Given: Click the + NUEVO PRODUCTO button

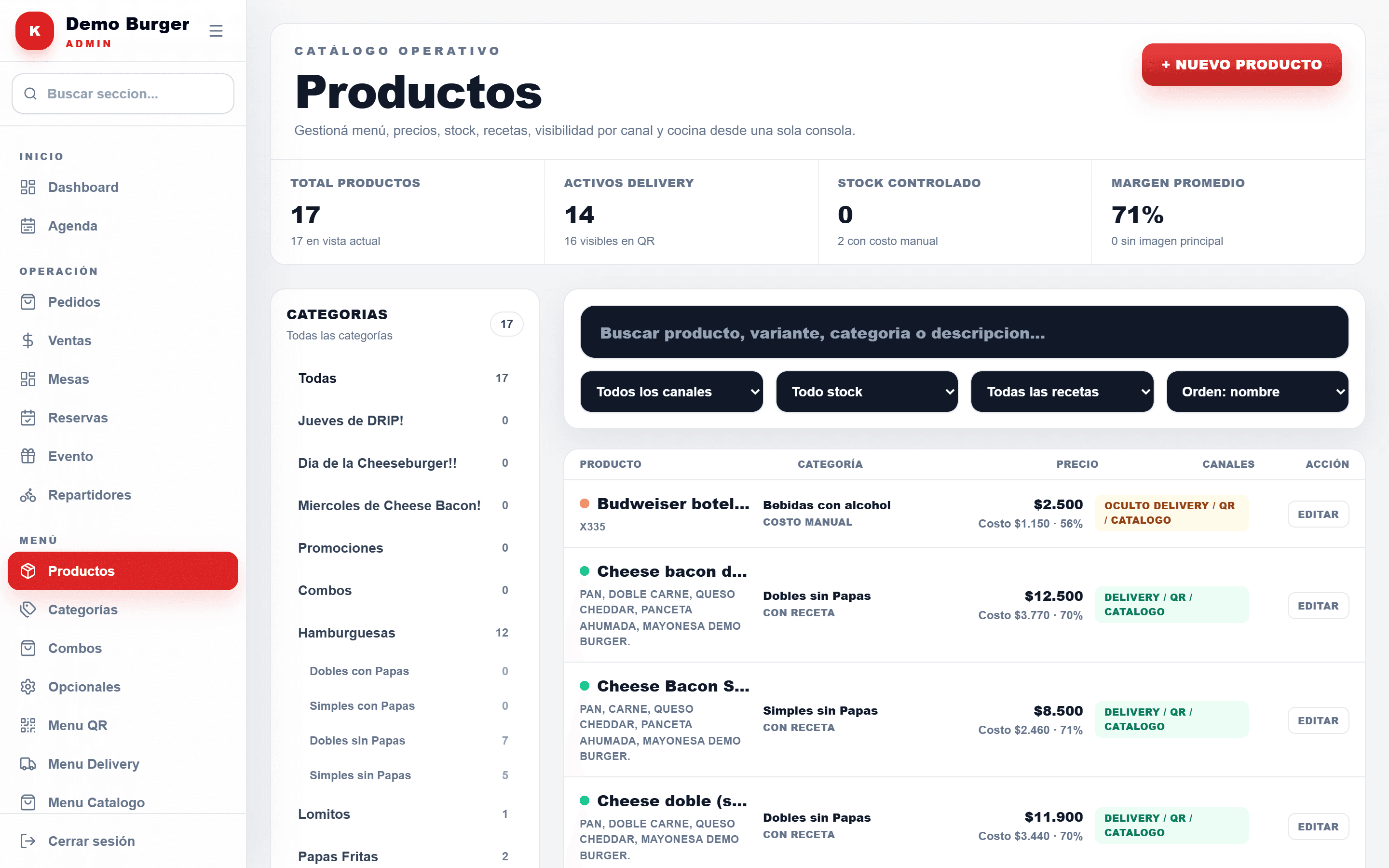Looking at the screenshot, I should click(1241, 64).
